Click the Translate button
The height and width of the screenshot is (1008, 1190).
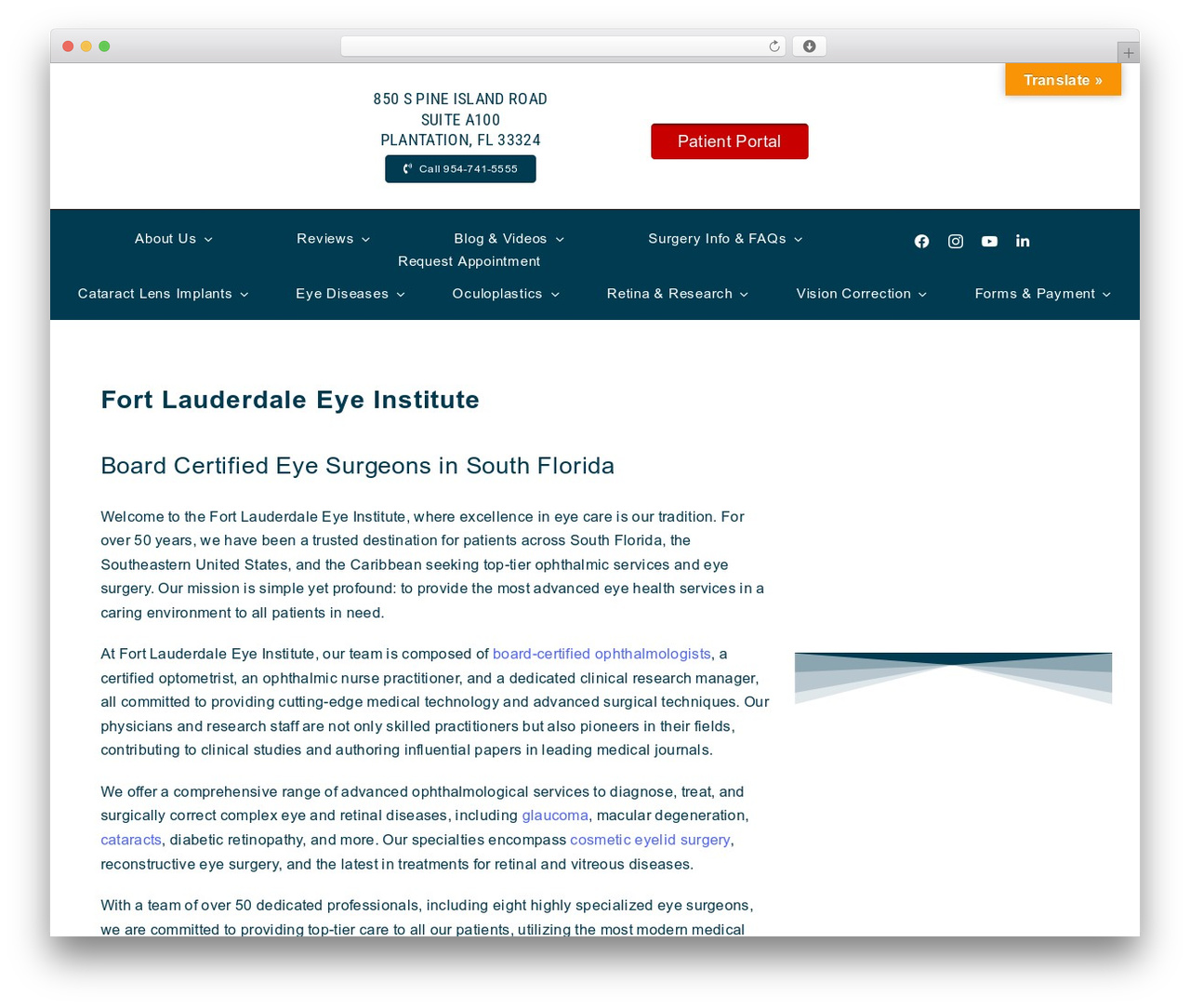click(x=1063, y=80)
